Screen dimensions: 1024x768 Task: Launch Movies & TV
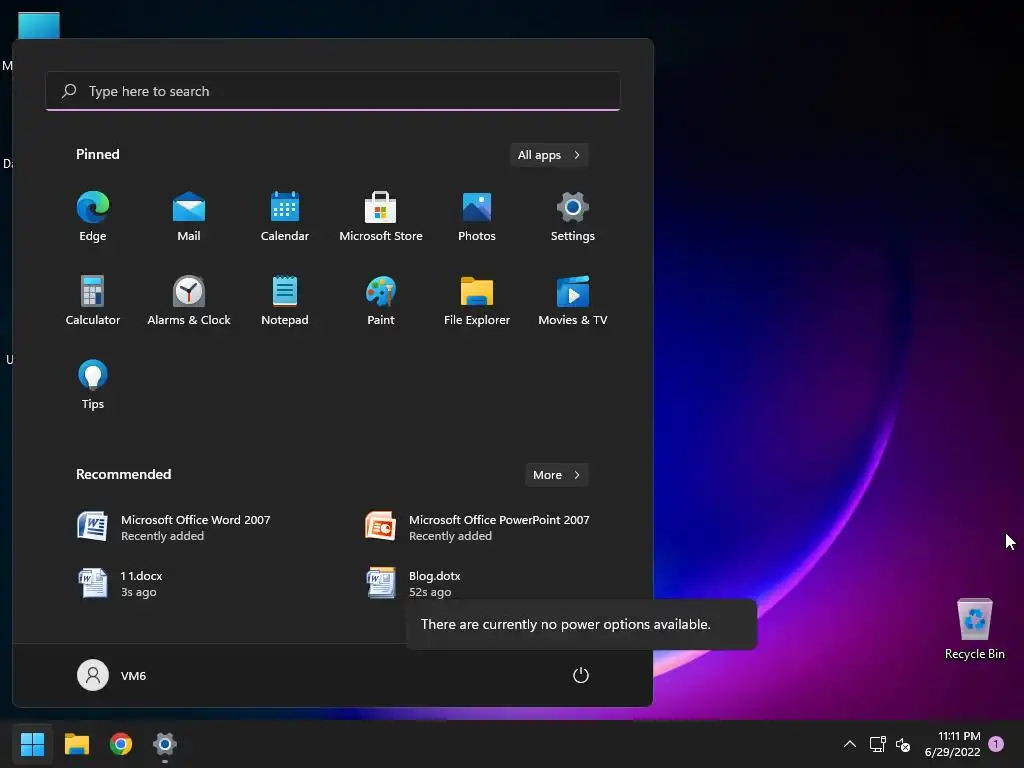[573, 300]
